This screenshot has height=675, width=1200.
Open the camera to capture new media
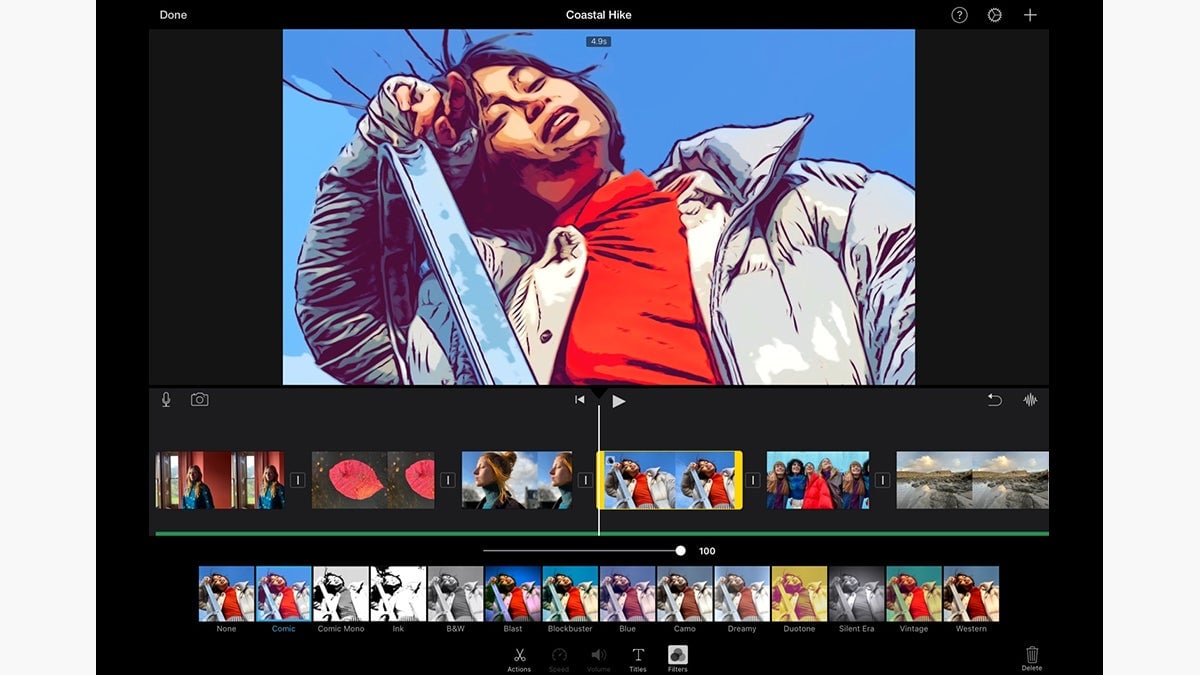tap(199, 399)
